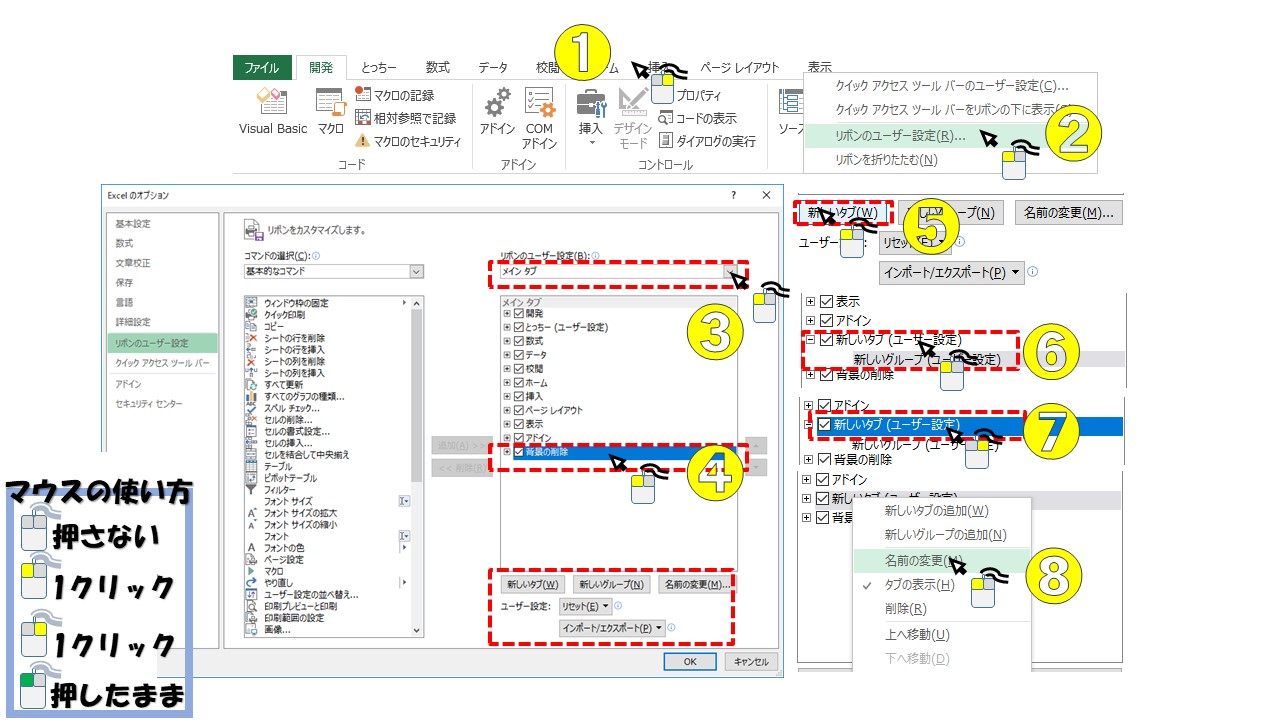The width and height of the screenshot is (1280, 720).
Task: Toggle the データ checkbox in main tabs list
Action: [518, 355]
